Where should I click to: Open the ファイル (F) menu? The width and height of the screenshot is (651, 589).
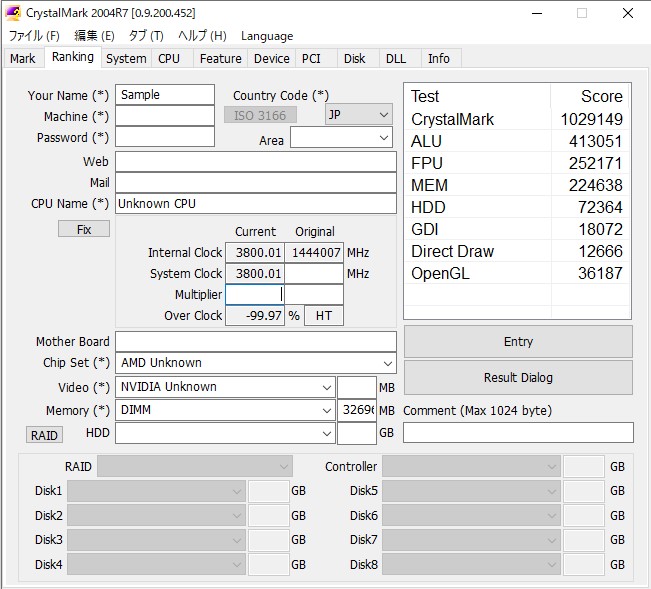[34, 36]
